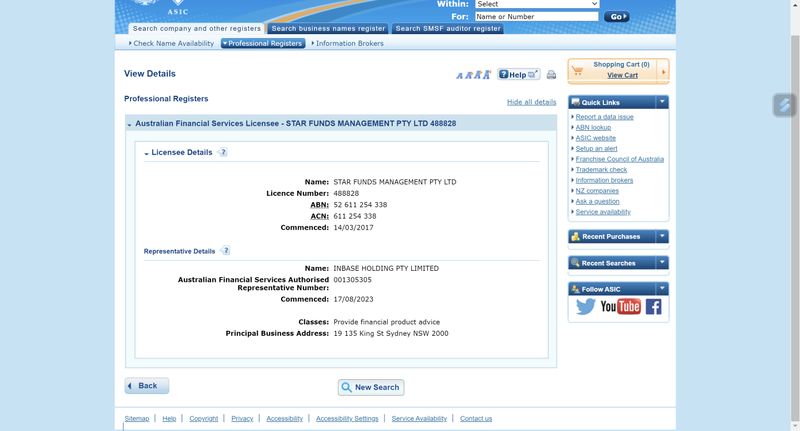Open the Help footer link
The width and height of the screenshot is (800, 431).
[x=169, y=418]
